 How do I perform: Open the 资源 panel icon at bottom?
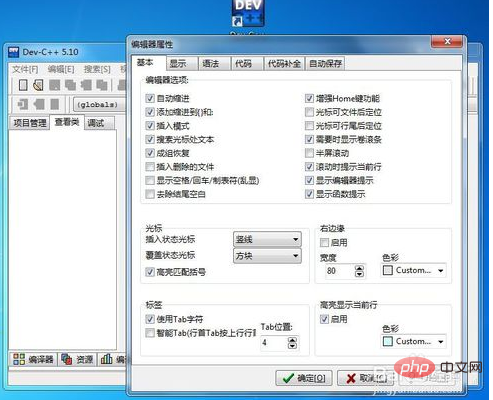[67, 359]
